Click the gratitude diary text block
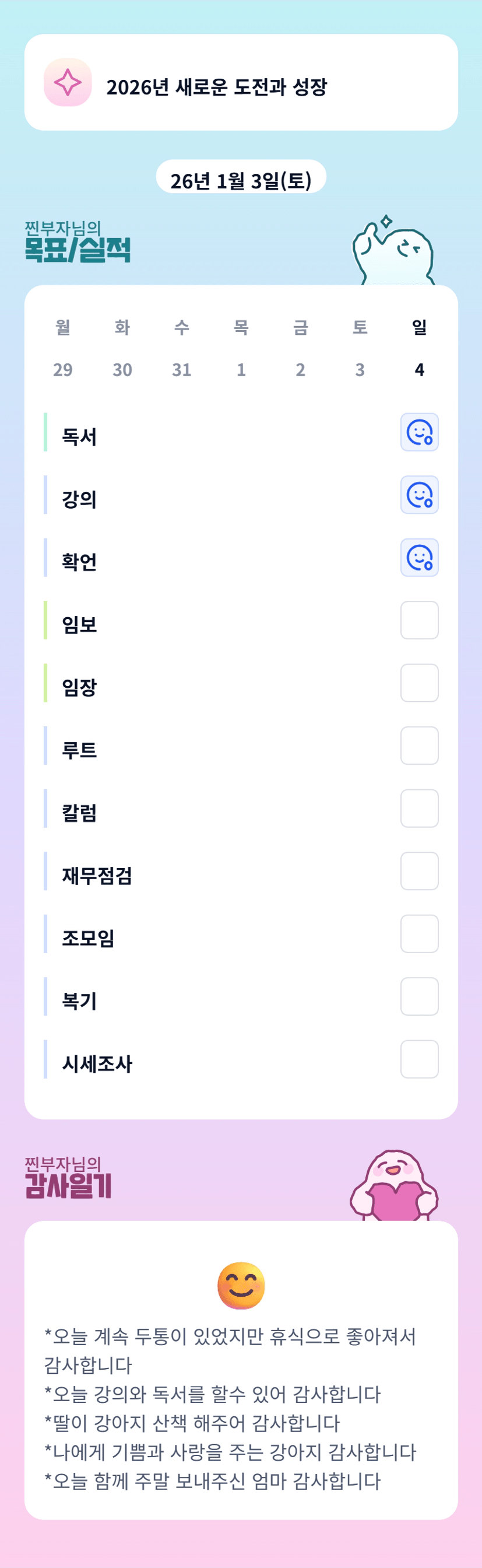Image resolution: width=482 pixels, height=1568 pixels. pos(231,1409)
